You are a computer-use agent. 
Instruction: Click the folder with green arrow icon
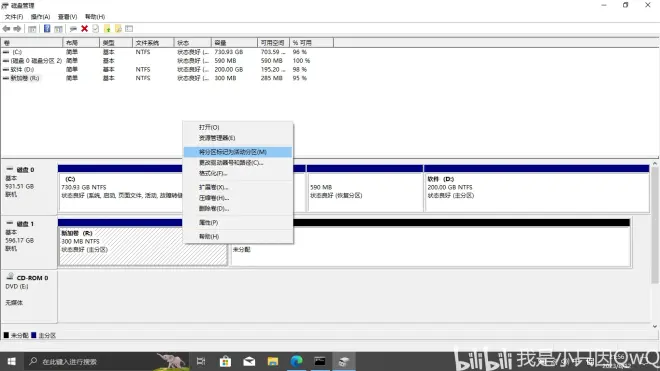point(107,29)
